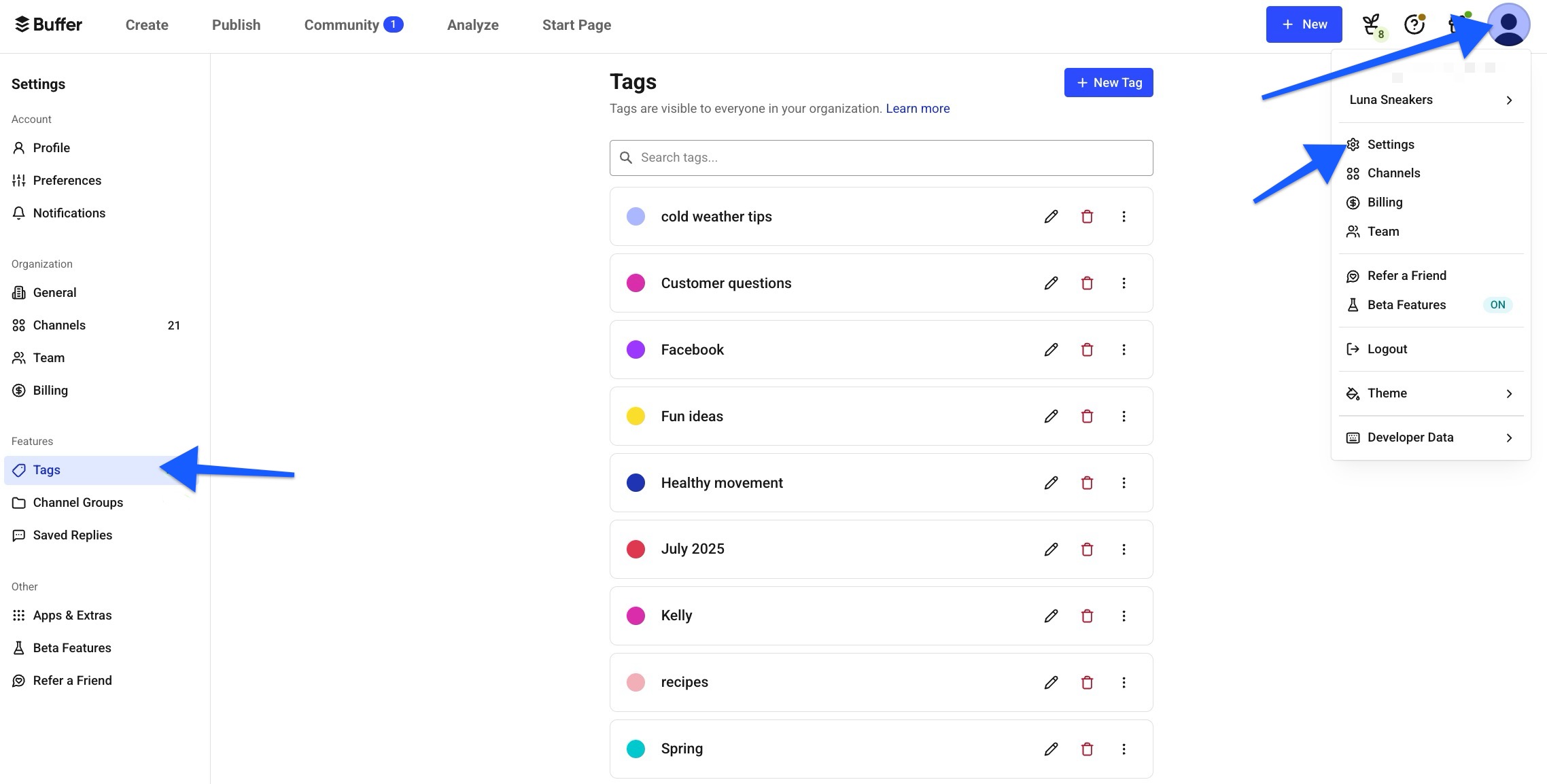This screenshot has height=784, width=1547.
Task: Toggle Beta Features ON switch in menu
Action: tap(1497, 304)
